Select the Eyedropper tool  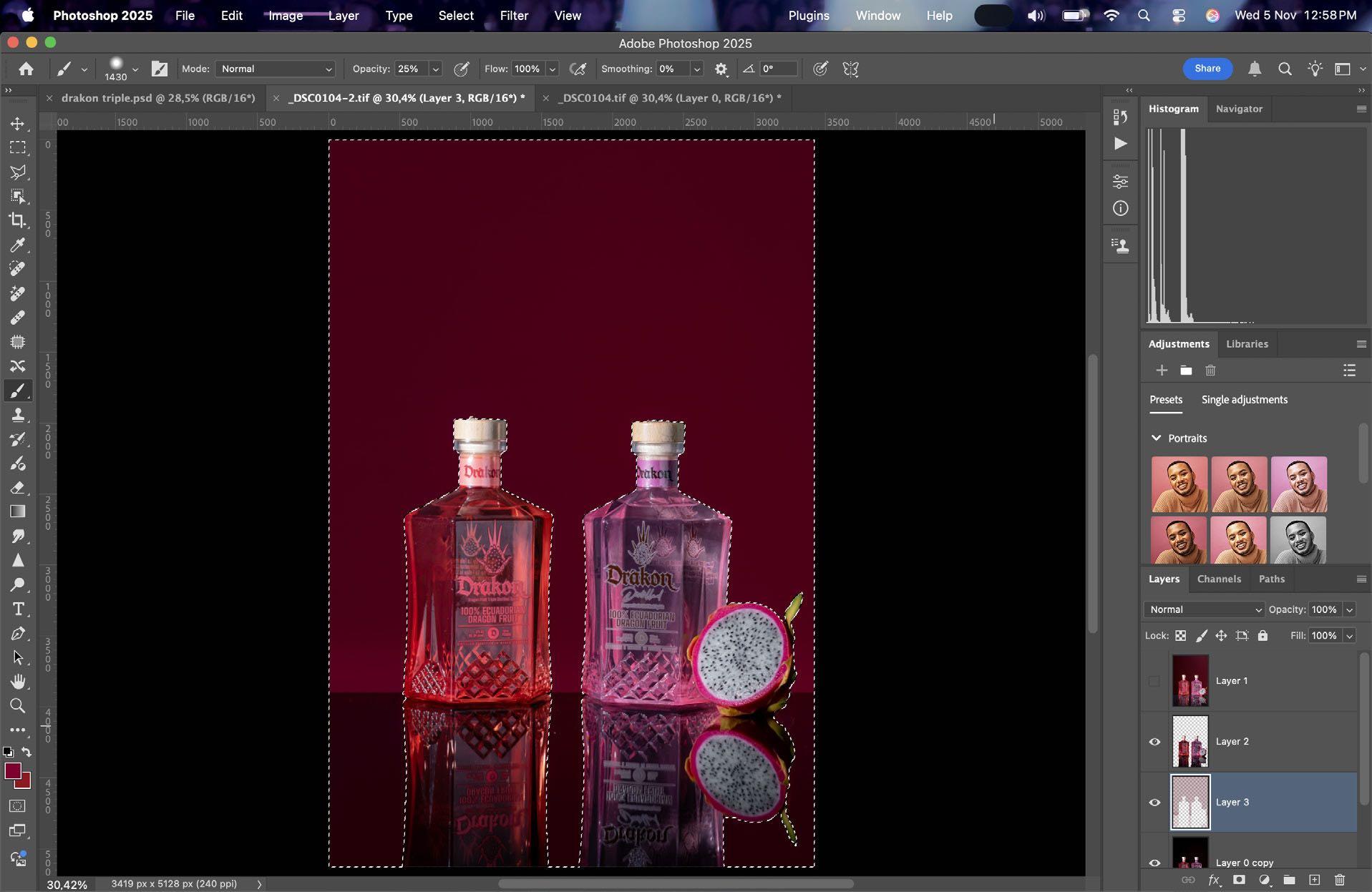pos(18,245)
